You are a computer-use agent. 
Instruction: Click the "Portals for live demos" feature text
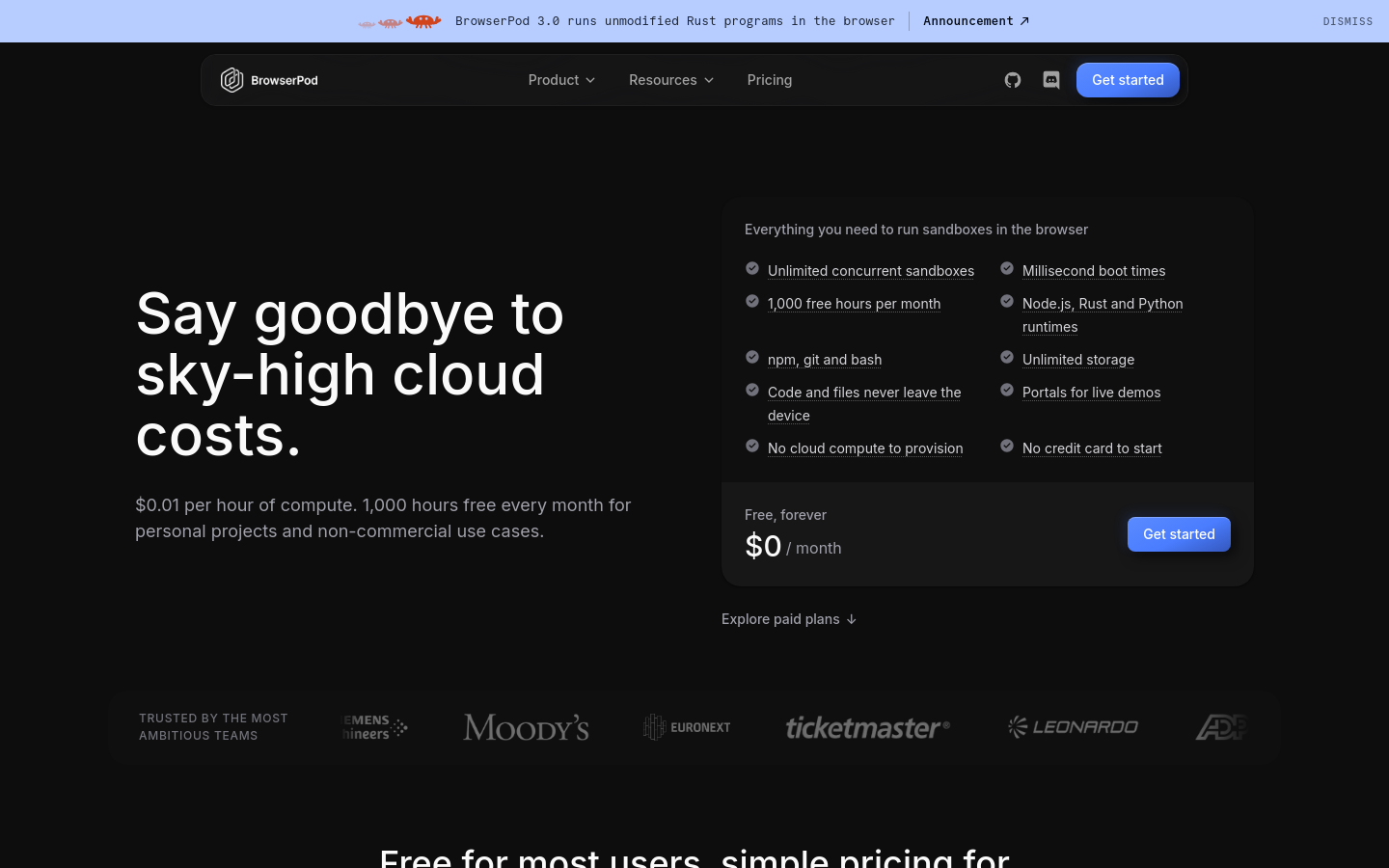pyautogui.click(x=1091, y=393)
